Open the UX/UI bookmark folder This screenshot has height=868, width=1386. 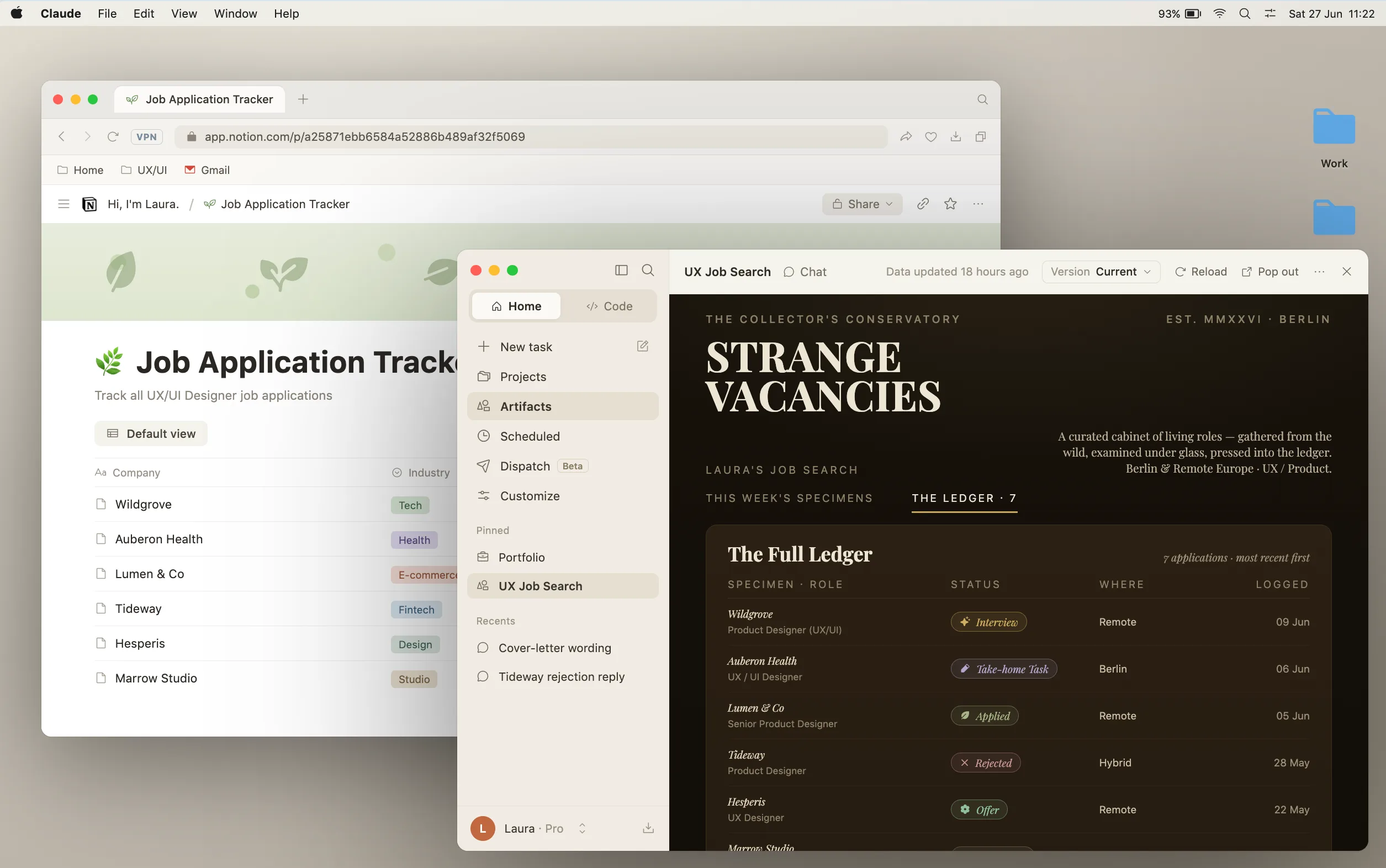144,170
